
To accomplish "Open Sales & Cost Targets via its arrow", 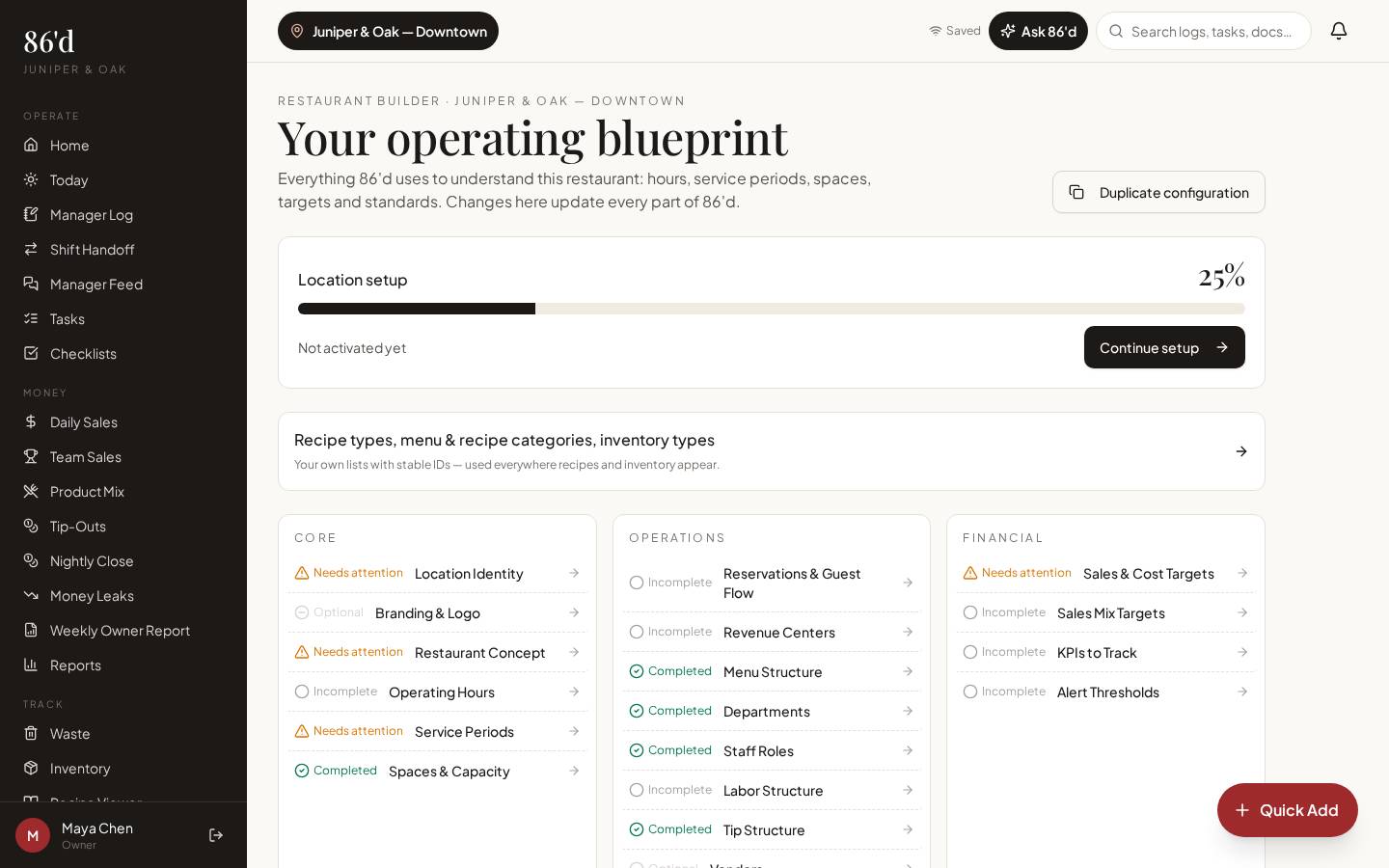I will (x=1242, y=573).
